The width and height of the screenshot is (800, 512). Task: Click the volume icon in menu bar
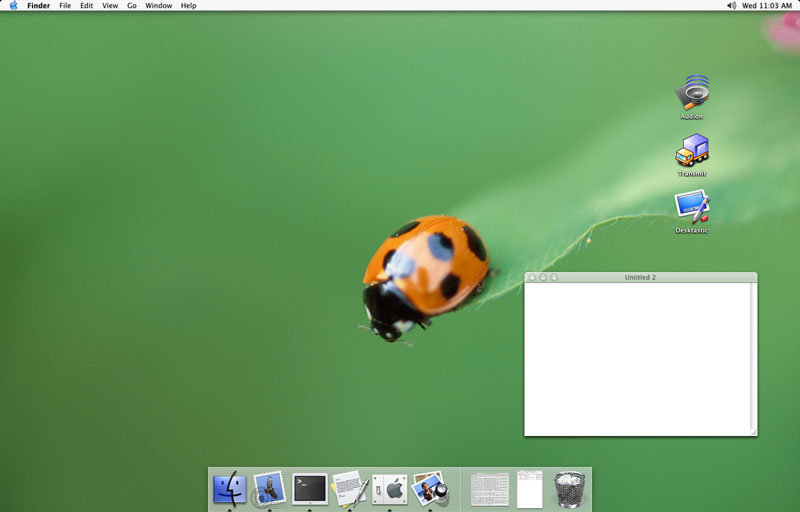tap(731, 6)
